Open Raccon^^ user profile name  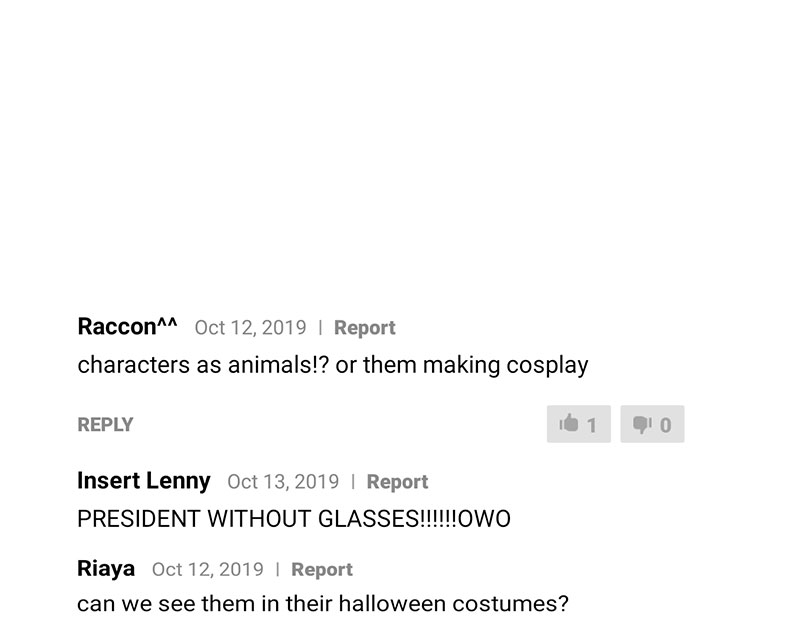[127, 327]
